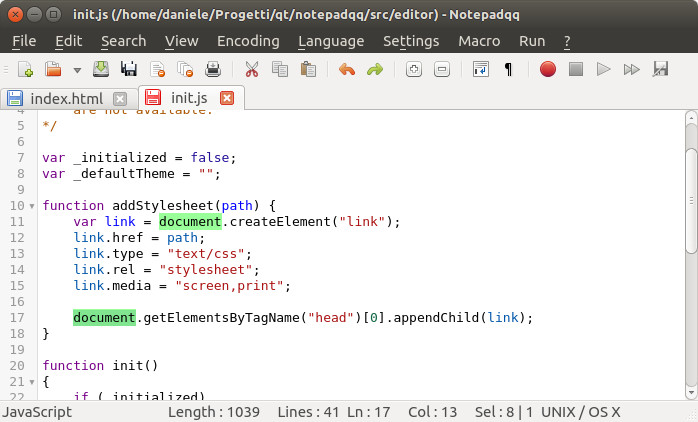Click the Col : 13 status entry
Image resolution: width=698 pixels, height=422 pixels.
(x=433, y=412)
